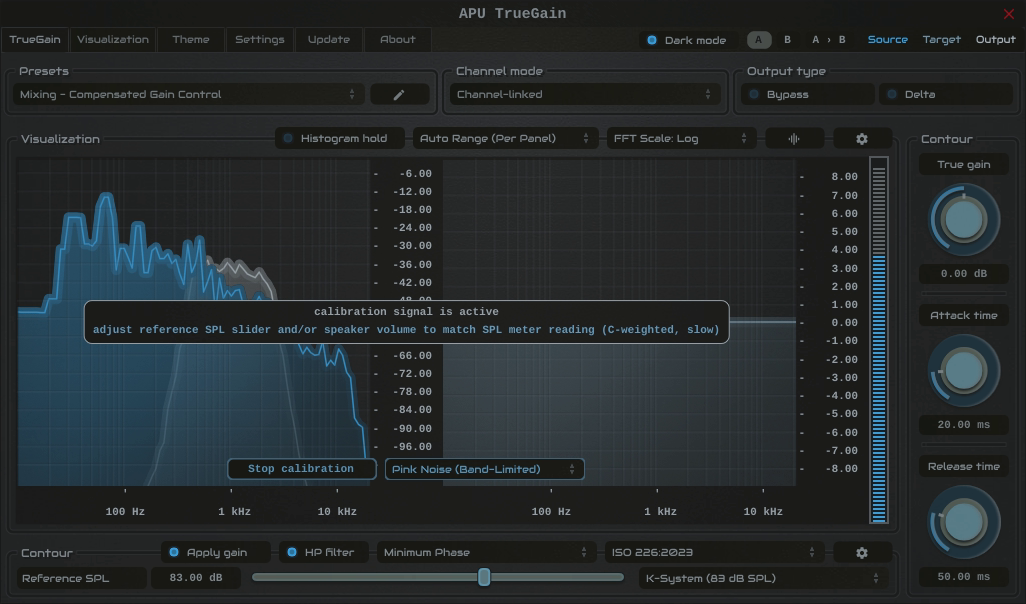Open the Presets dropdown list
Image resolution: width=1026 pixels, height=604 pixels.
(188, 95)
